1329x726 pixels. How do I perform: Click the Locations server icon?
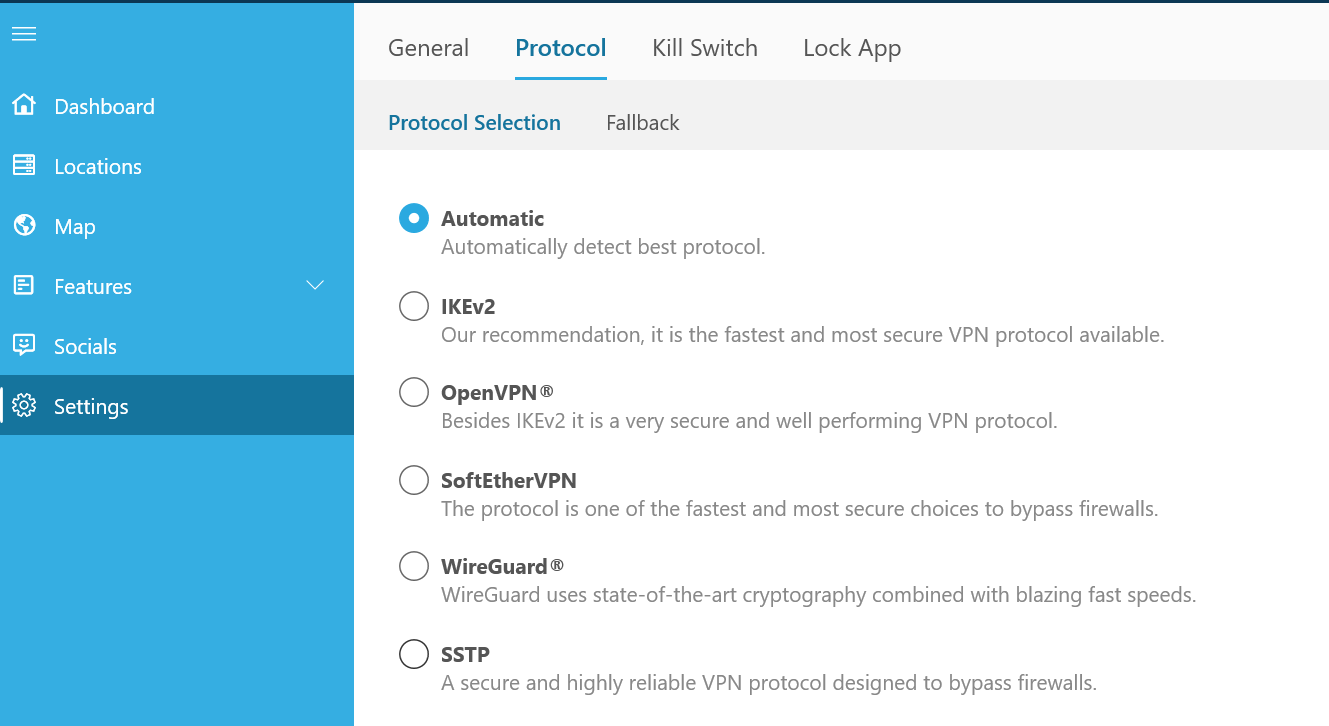pos(24,165)
